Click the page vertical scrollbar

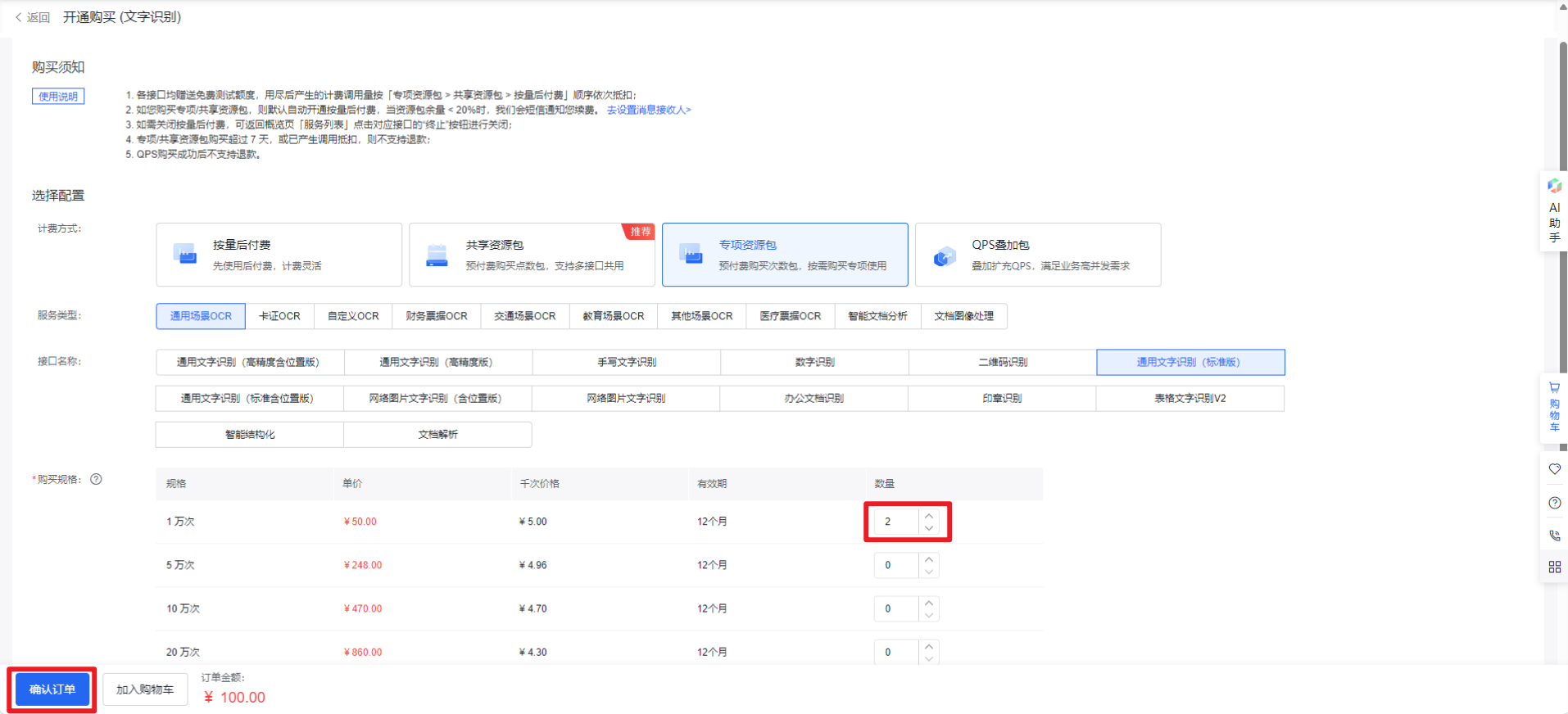click(x=1563, y=246)
